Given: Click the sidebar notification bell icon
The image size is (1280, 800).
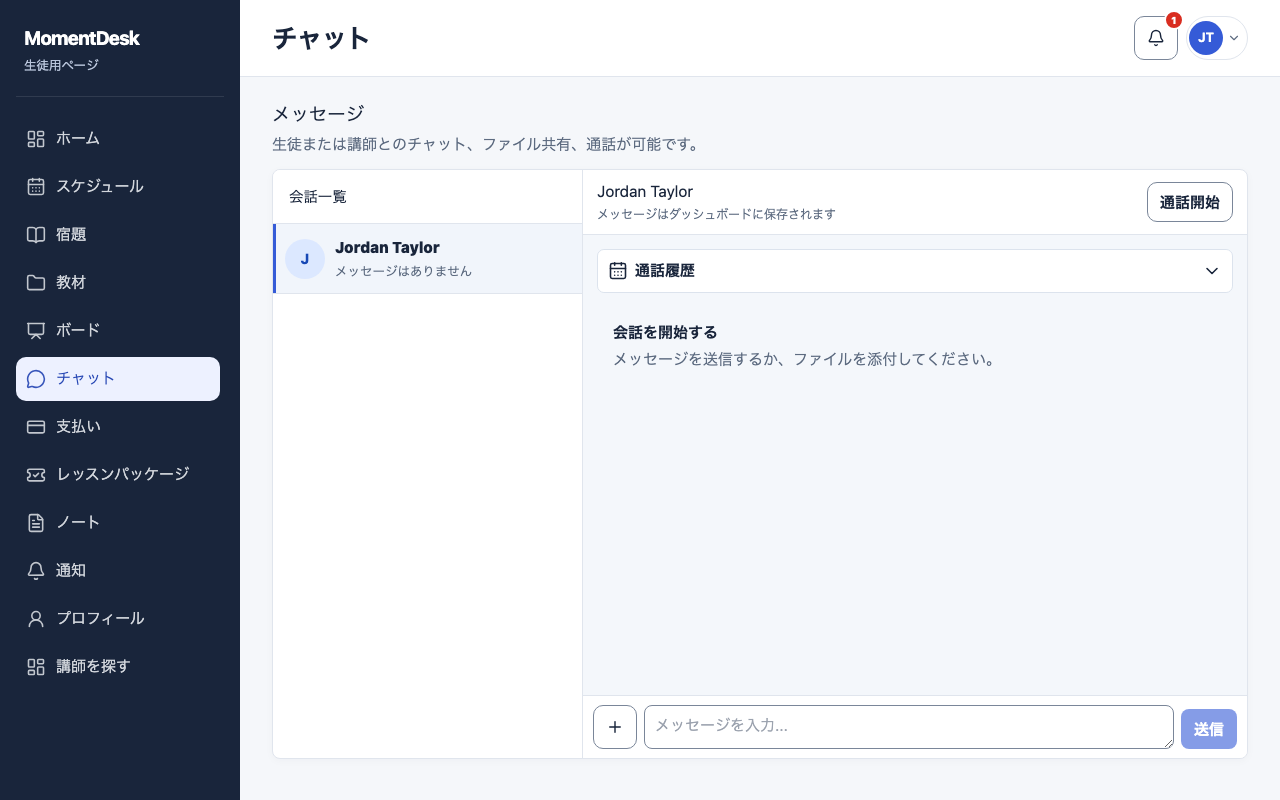Looking at the screenshot, I should click(x=36, y=571).
